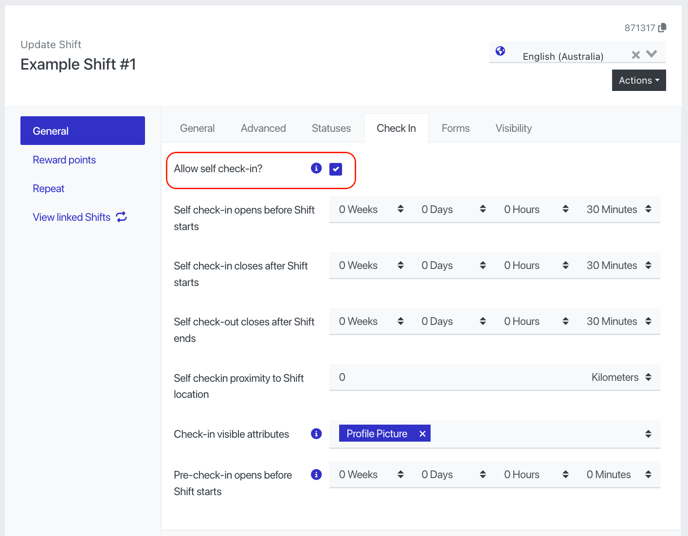
Task: Click the refresh icon beside View linked Shifts
Action: [122, 217]
